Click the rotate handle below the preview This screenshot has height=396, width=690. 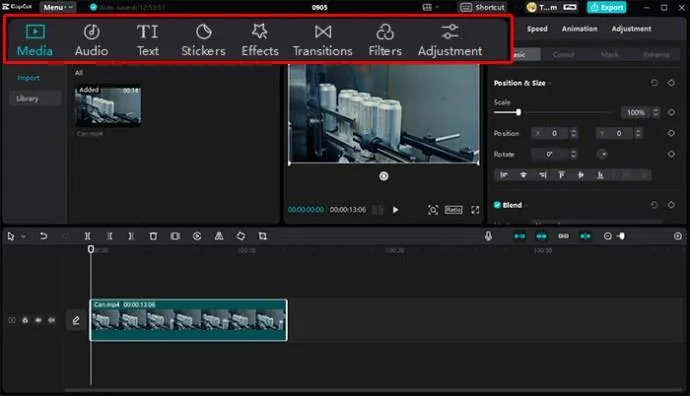384,176
